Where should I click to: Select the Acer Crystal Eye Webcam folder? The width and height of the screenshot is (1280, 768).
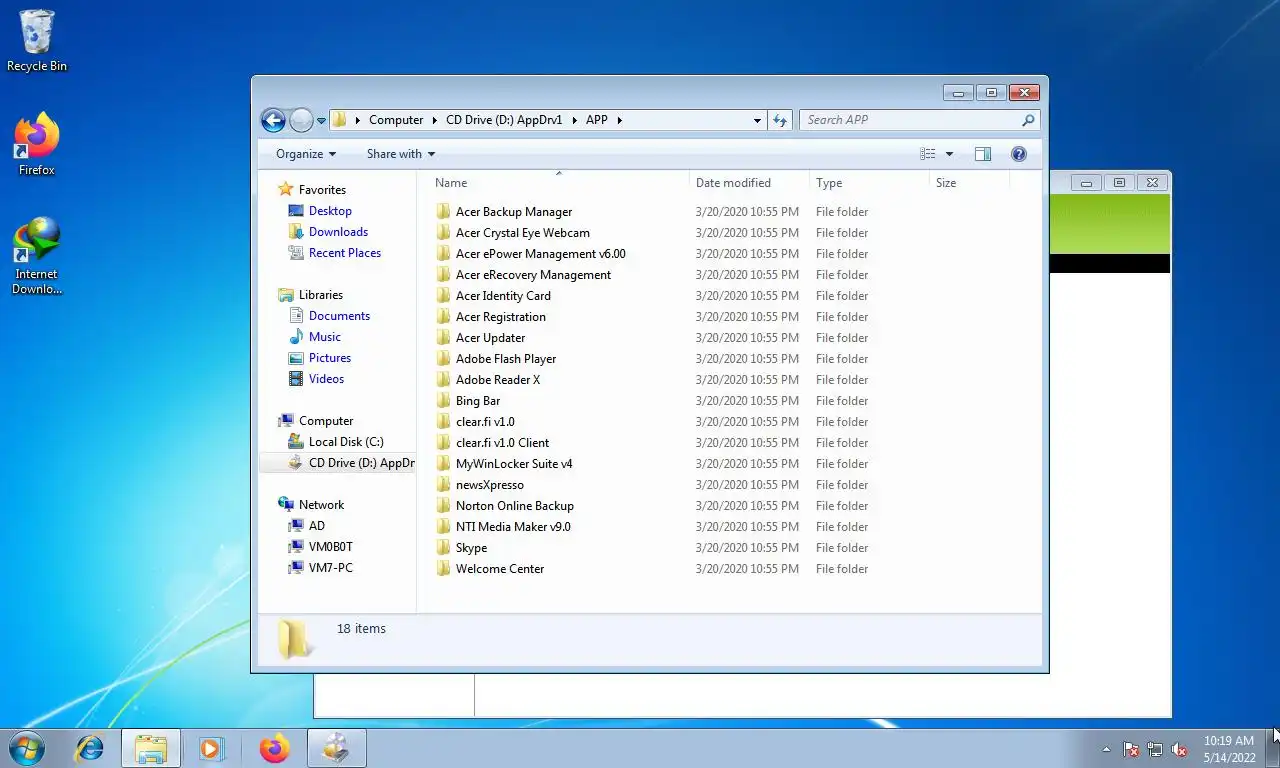(522, 233)
